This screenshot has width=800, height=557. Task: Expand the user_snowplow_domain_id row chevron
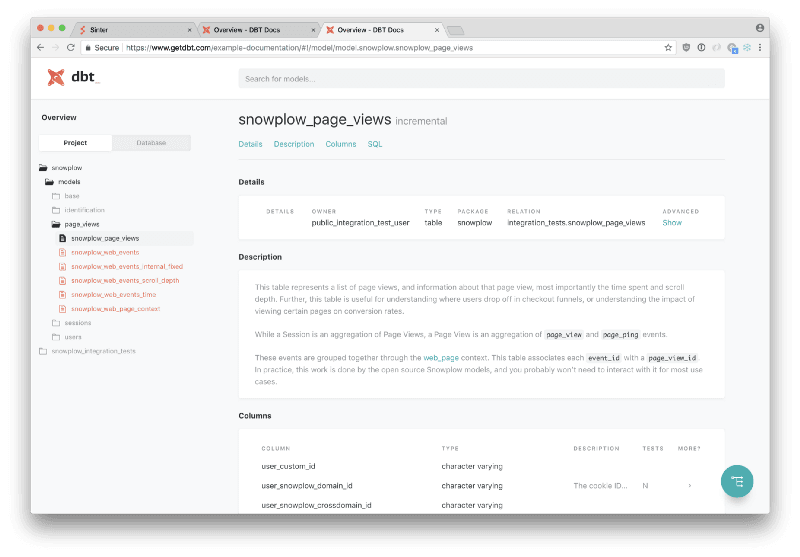[689, 486]
